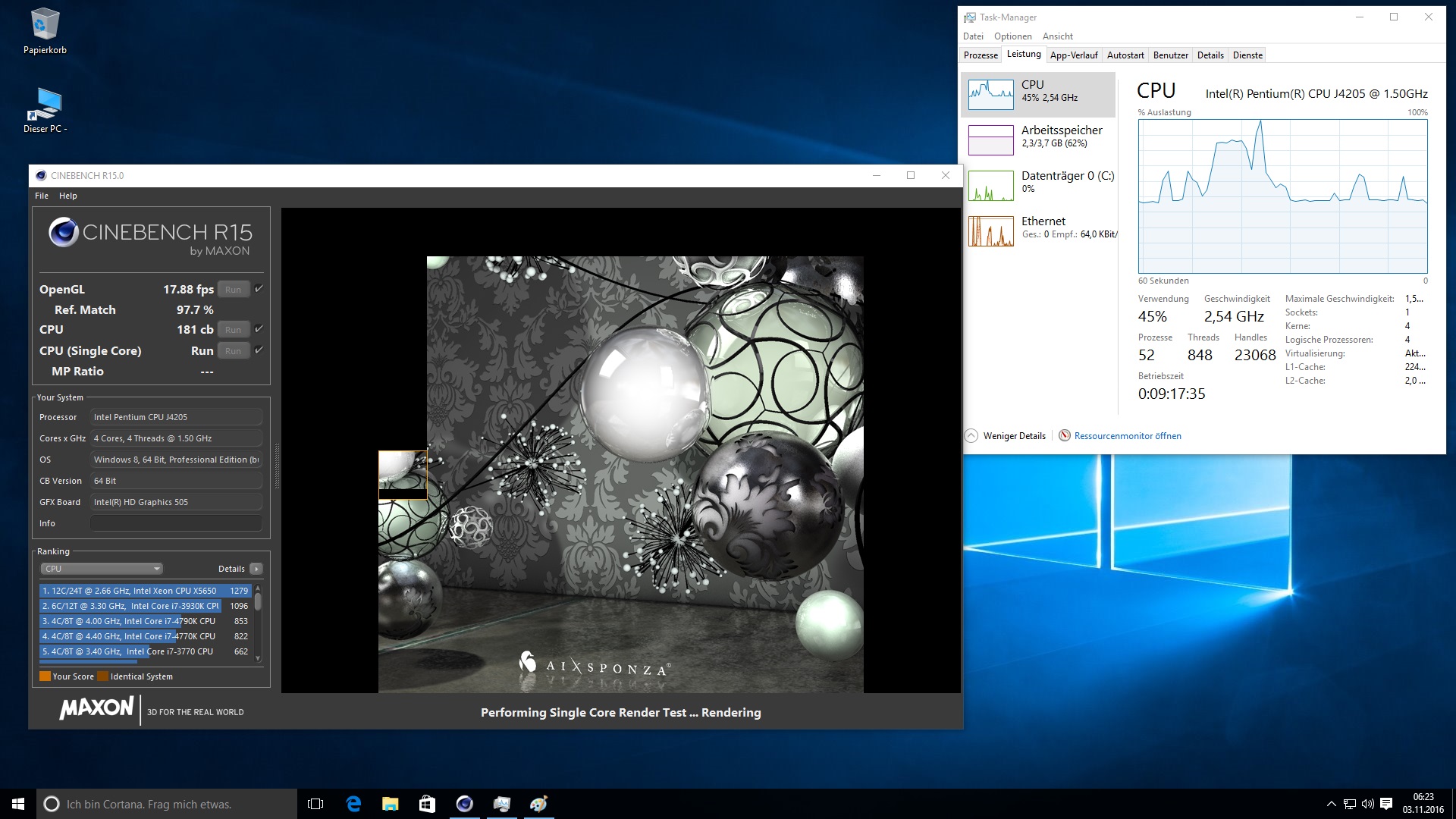Screen dimensions: 1456x819
Task: Toggle the OpenGL test checkbox
Action: point(259,289)
